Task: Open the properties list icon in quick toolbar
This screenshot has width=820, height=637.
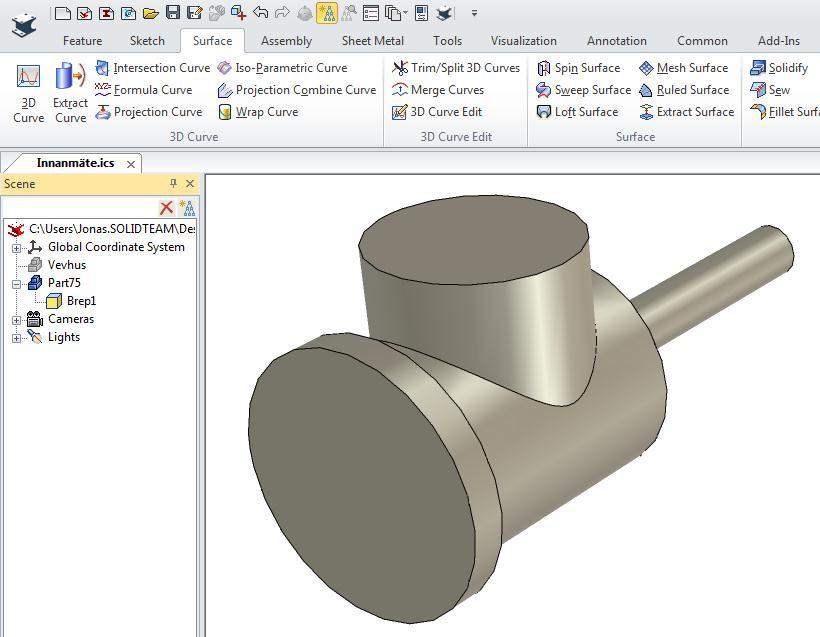Action: 370,13
